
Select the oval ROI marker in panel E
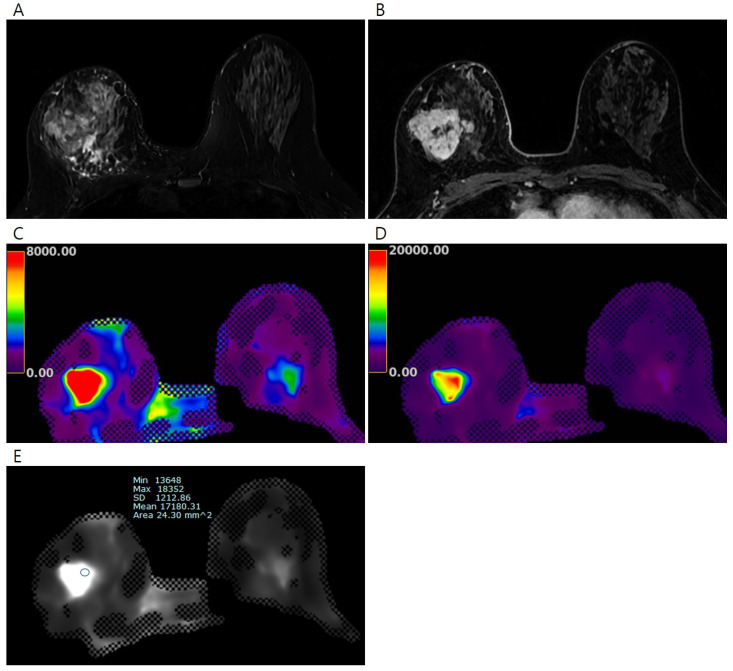[x=85, y=572]
